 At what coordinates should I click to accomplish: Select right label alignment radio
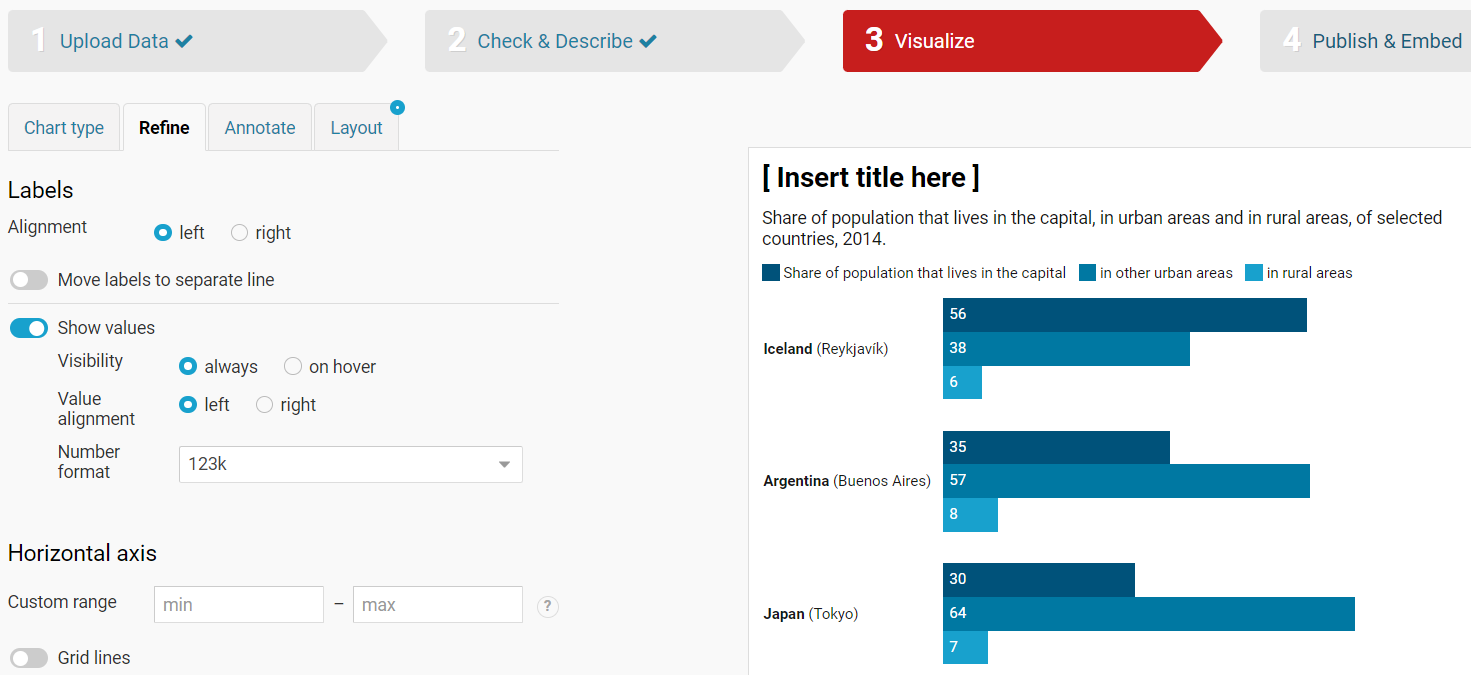tap(240, 233)
